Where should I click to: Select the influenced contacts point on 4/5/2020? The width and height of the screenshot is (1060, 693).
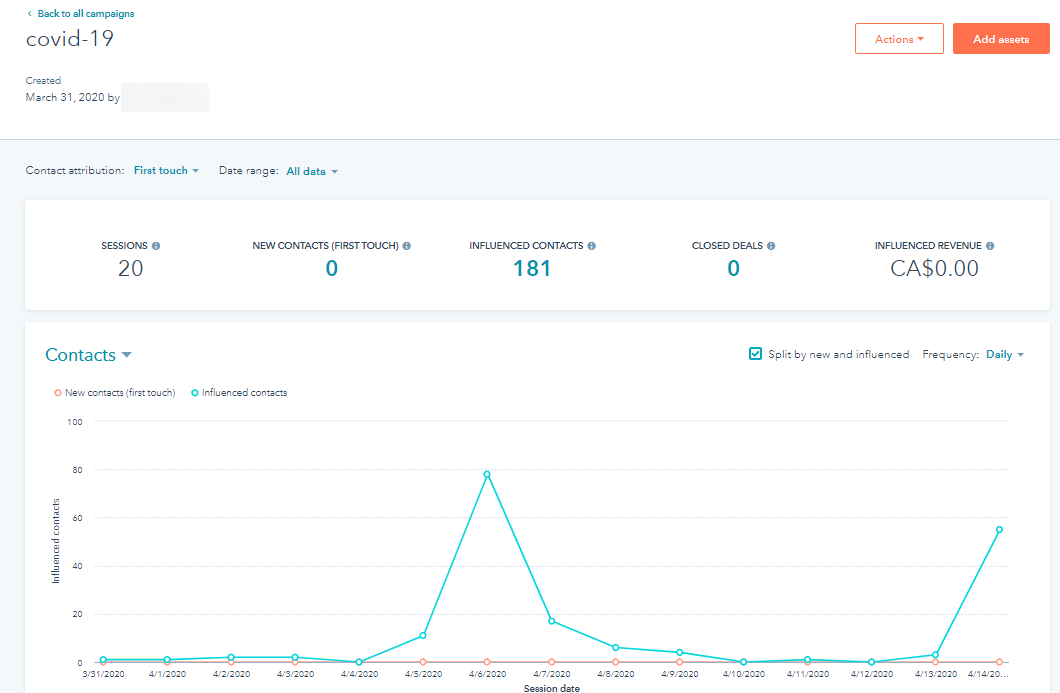coord(423,636)
